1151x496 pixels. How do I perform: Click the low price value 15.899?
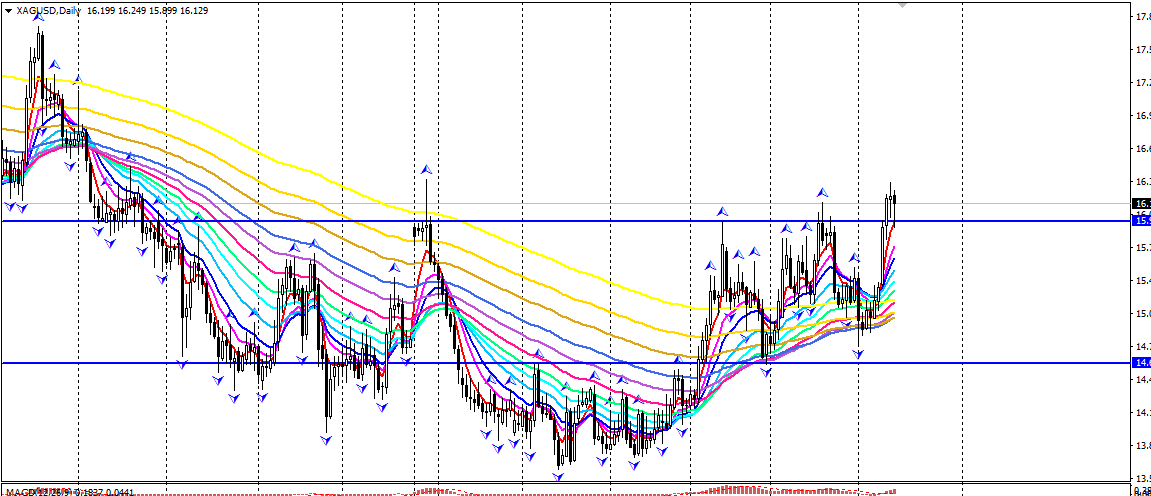click(x=162, y=11)
